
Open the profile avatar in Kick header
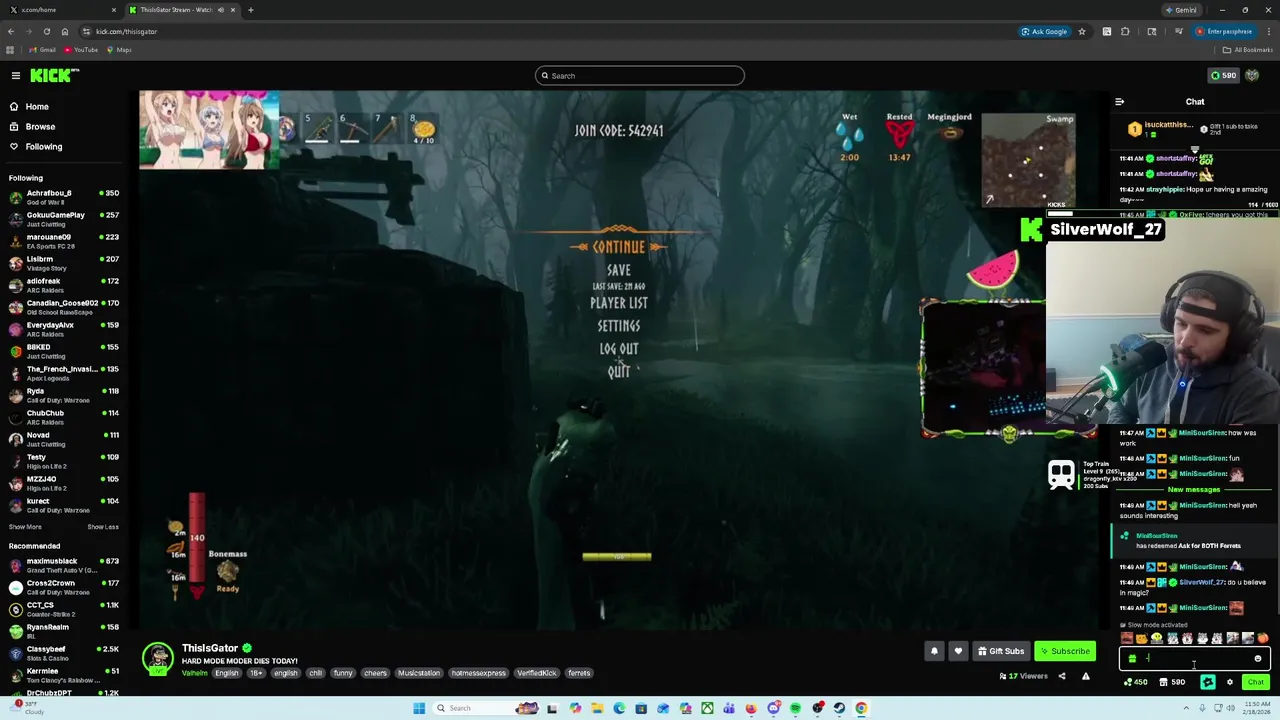click(x=1253, y=75)
